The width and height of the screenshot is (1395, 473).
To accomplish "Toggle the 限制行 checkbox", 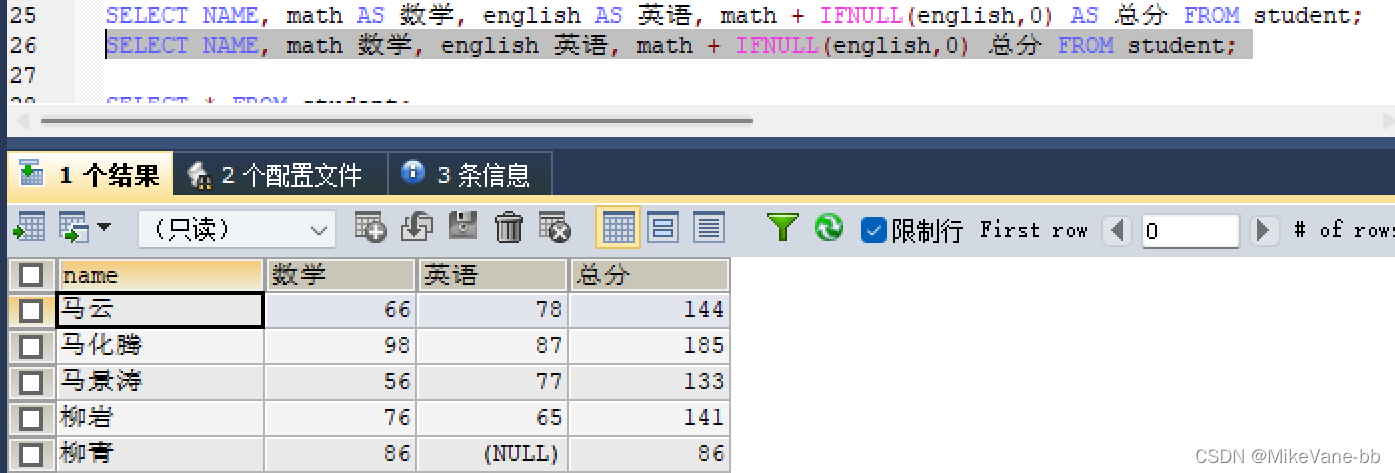I will (x=874, y=231).
